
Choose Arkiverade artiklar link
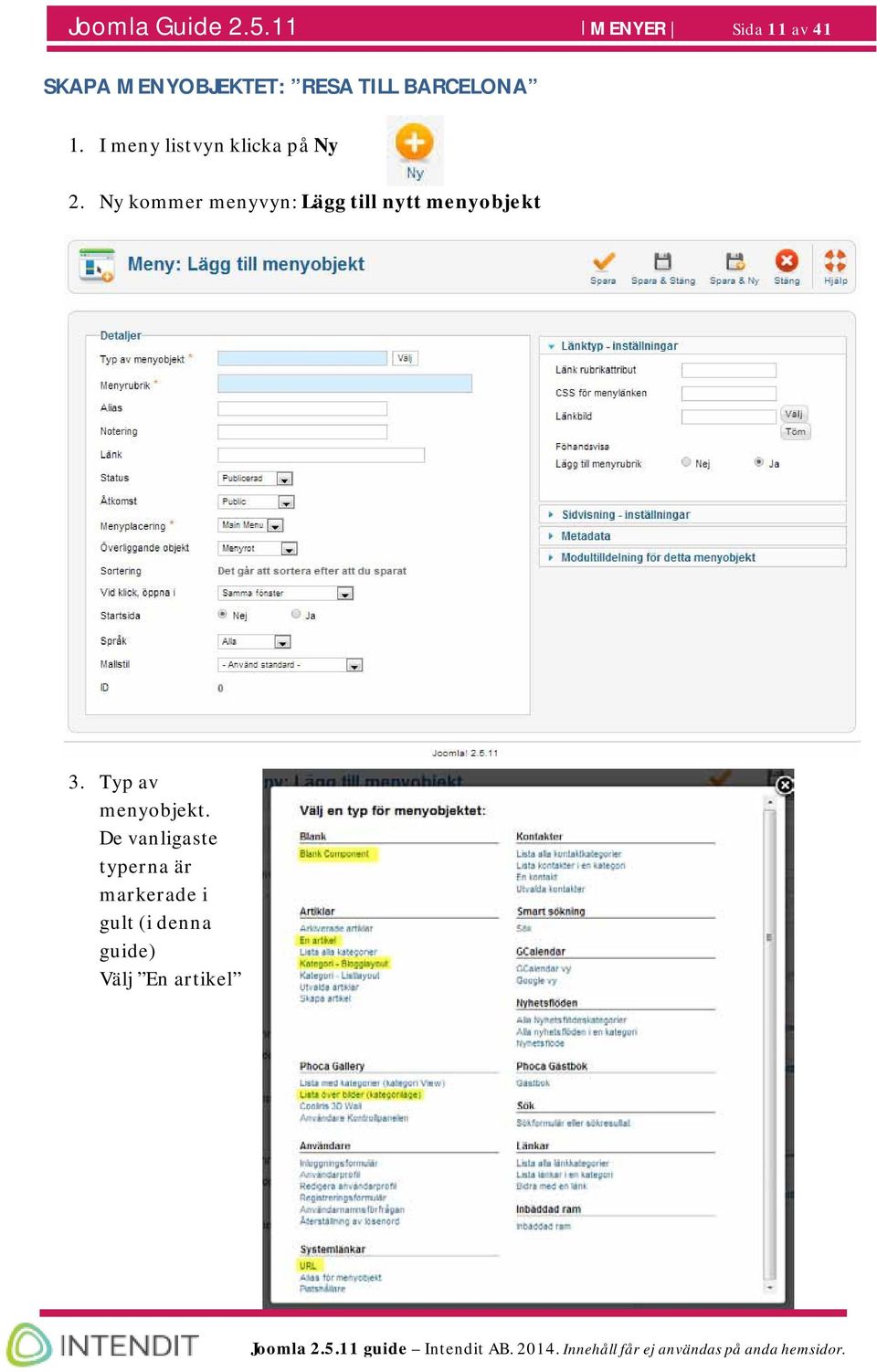tap(336, 928)
